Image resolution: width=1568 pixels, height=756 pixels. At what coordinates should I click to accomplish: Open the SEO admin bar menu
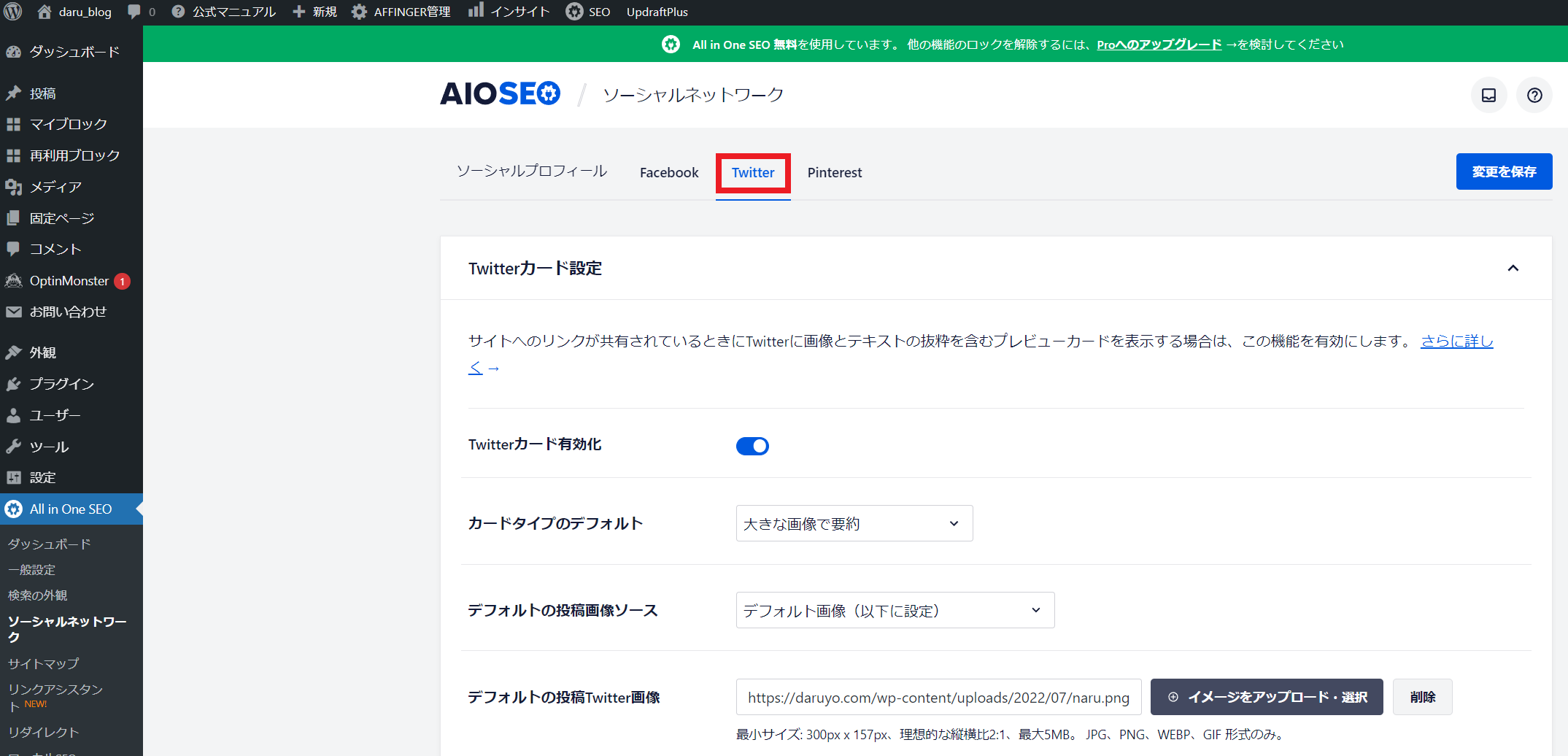(x=588, y=12)
